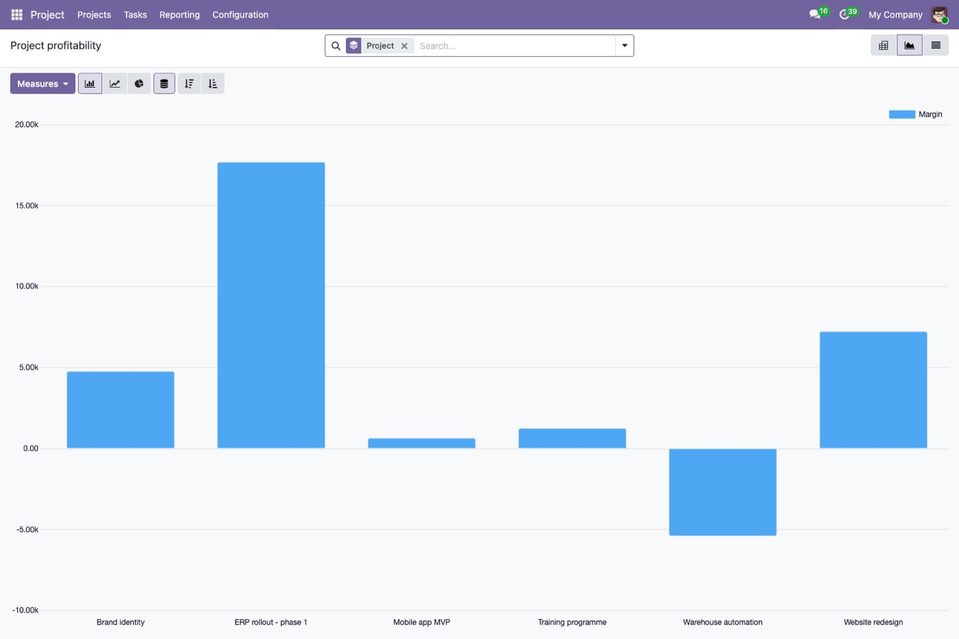Open the conversations messages icon
The width and height of the screenshot is (959, 639).
pos(815,14)
